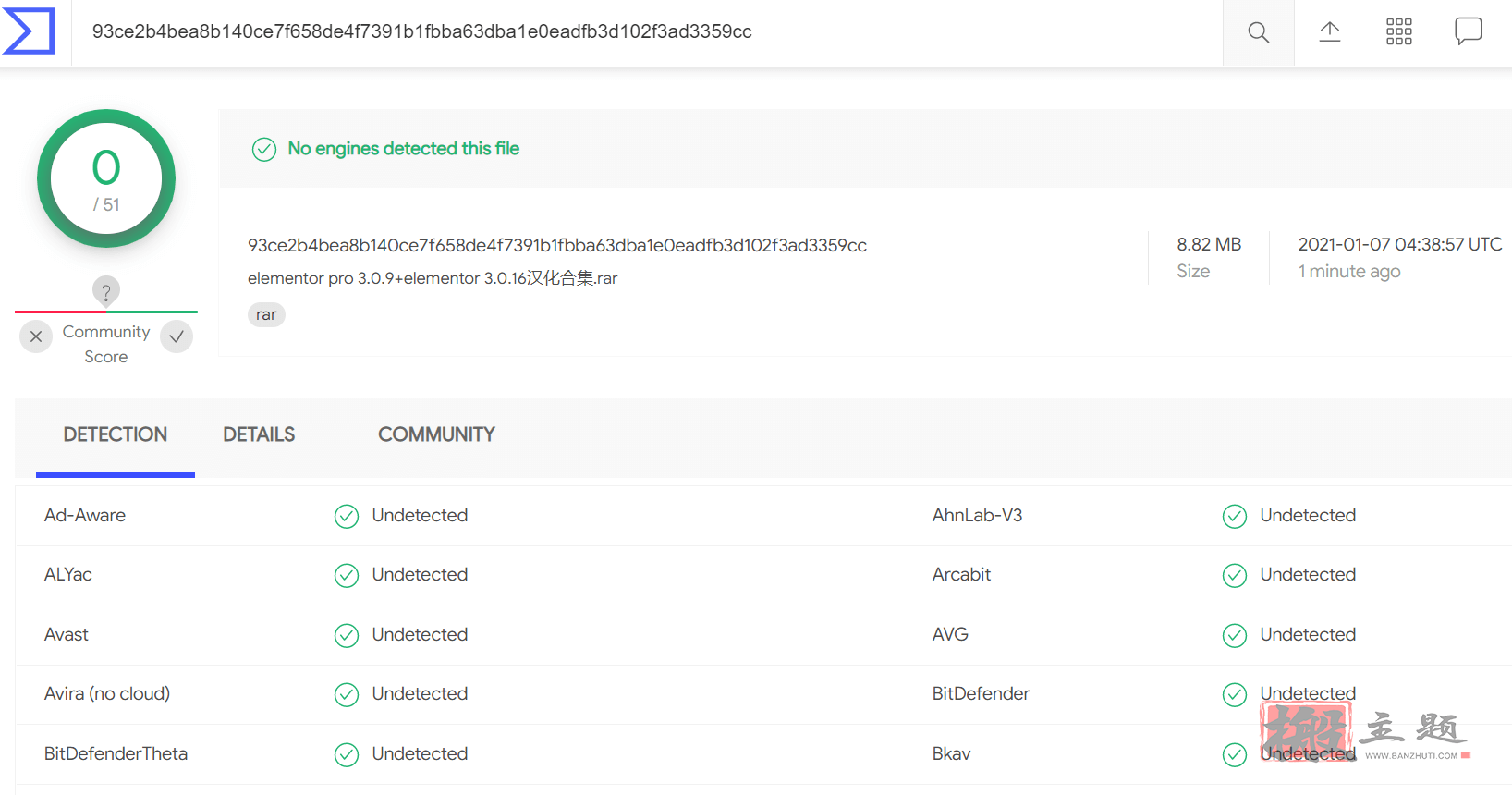Click 'No engines detected this file' message
The width and height of the screenshot is (1512, 795).
(404, 149)
